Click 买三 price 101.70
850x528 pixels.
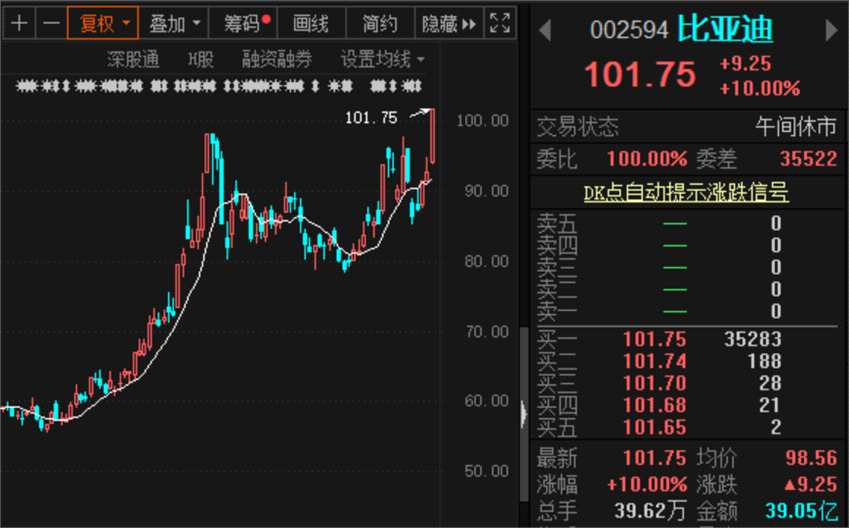click(x=655, y=383)
